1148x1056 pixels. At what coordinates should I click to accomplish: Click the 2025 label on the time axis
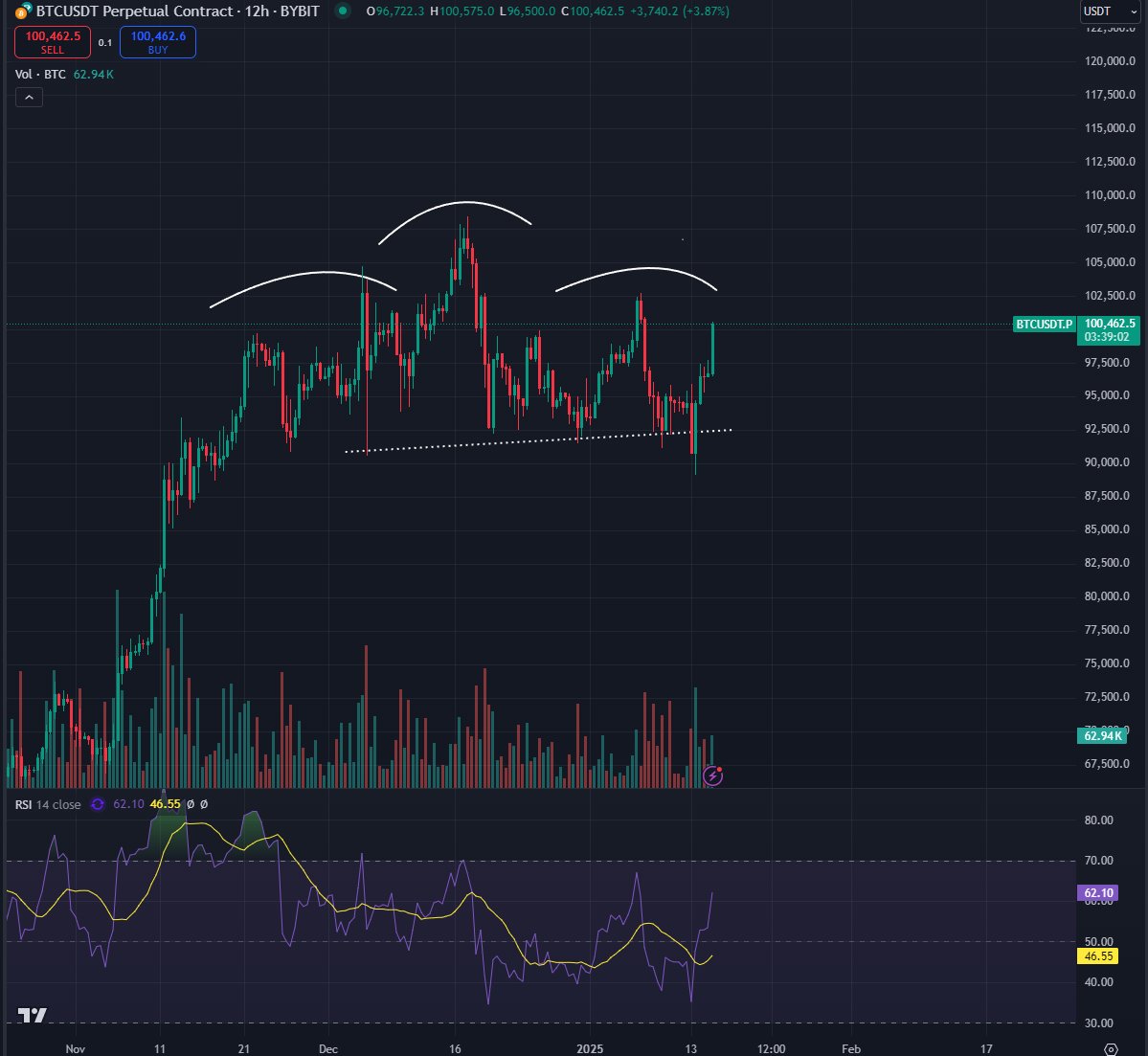[590, 1048]
